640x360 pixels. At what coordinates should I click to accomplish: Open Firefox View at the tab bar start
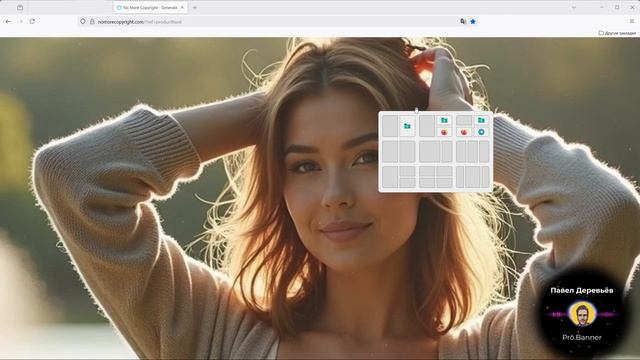point(20,7)
